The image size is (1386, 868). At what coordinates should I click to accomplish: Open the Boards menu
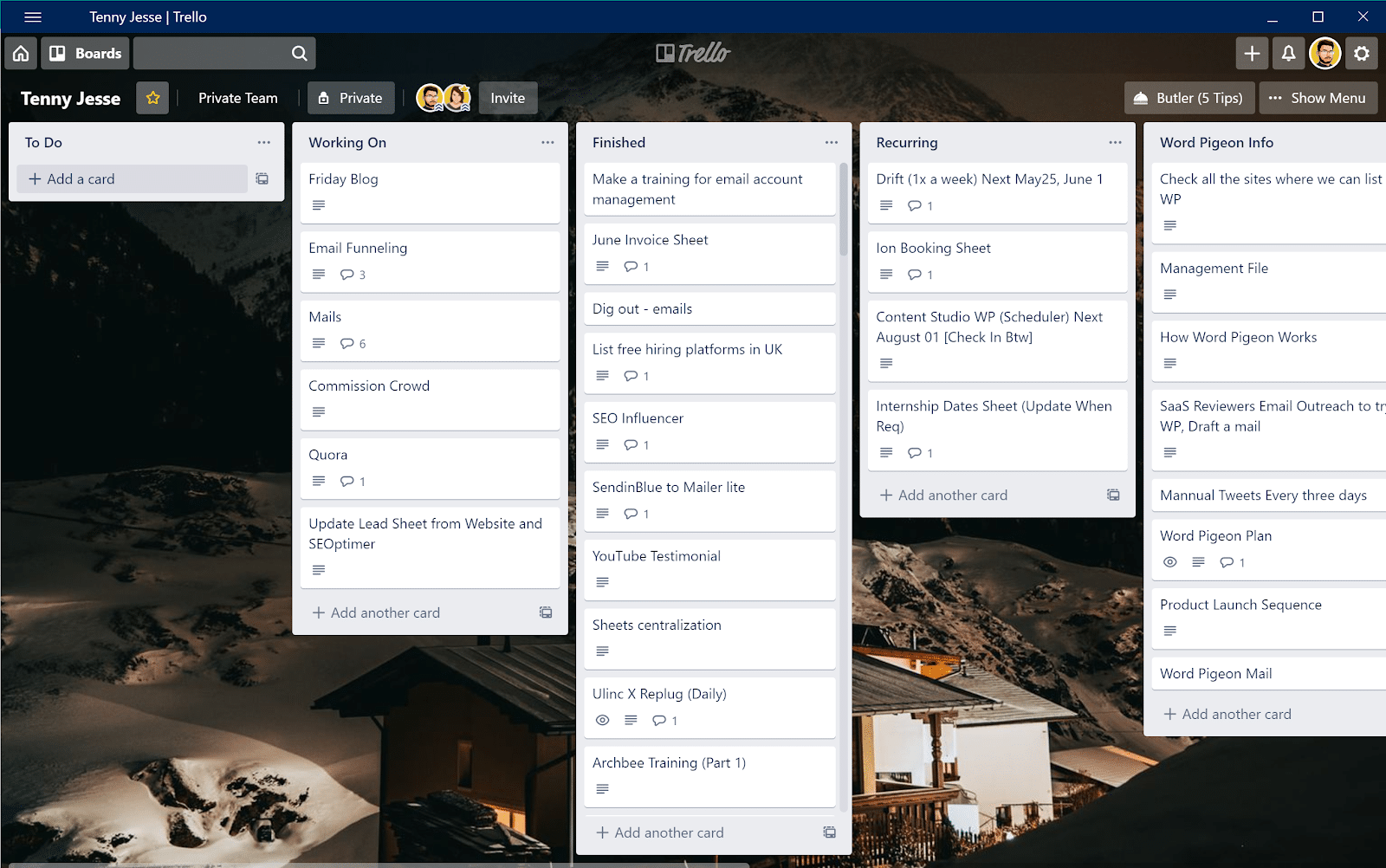pos(86,54)
